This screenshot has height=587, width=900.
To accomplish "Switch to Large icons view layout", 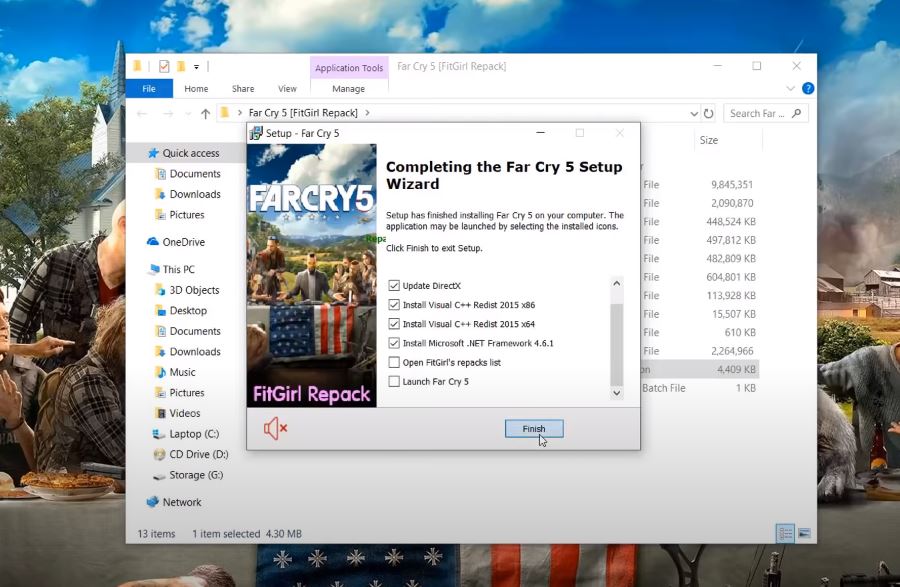I will click(x=804, y=533).
